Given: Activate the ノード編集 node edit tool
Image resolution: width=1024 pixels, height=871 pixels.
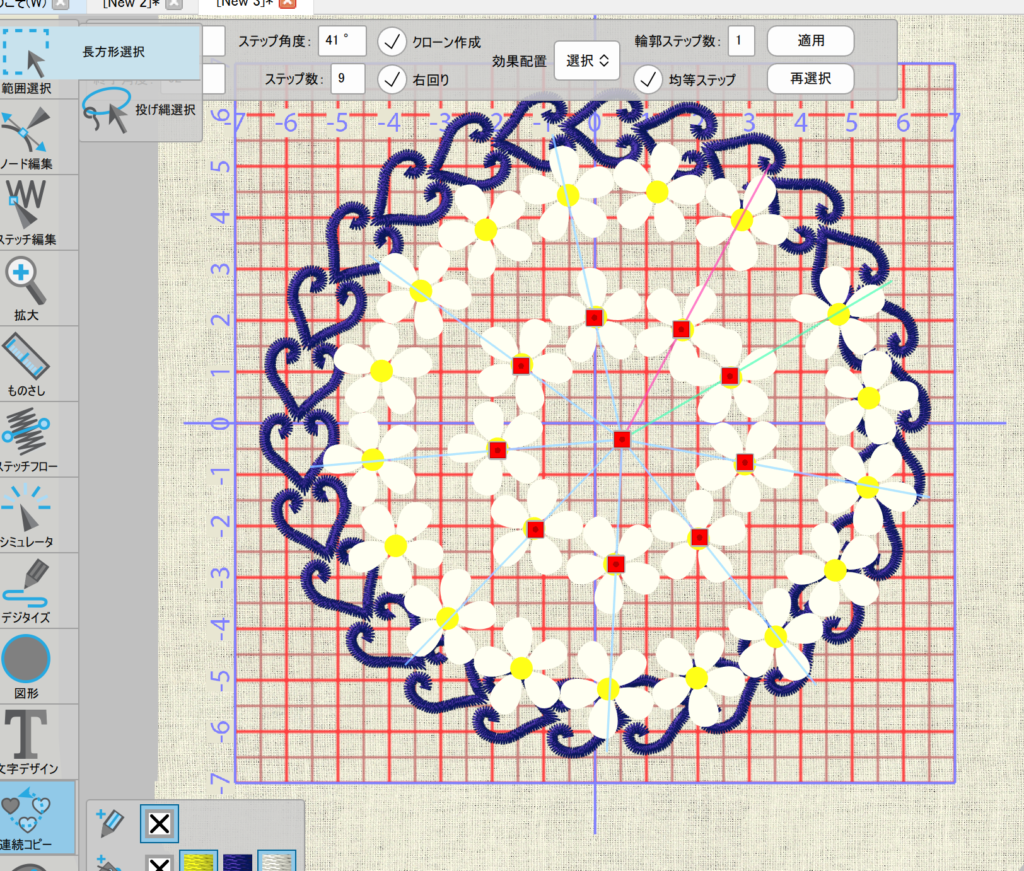Looking at the screenshot, I should pos(39,137).
